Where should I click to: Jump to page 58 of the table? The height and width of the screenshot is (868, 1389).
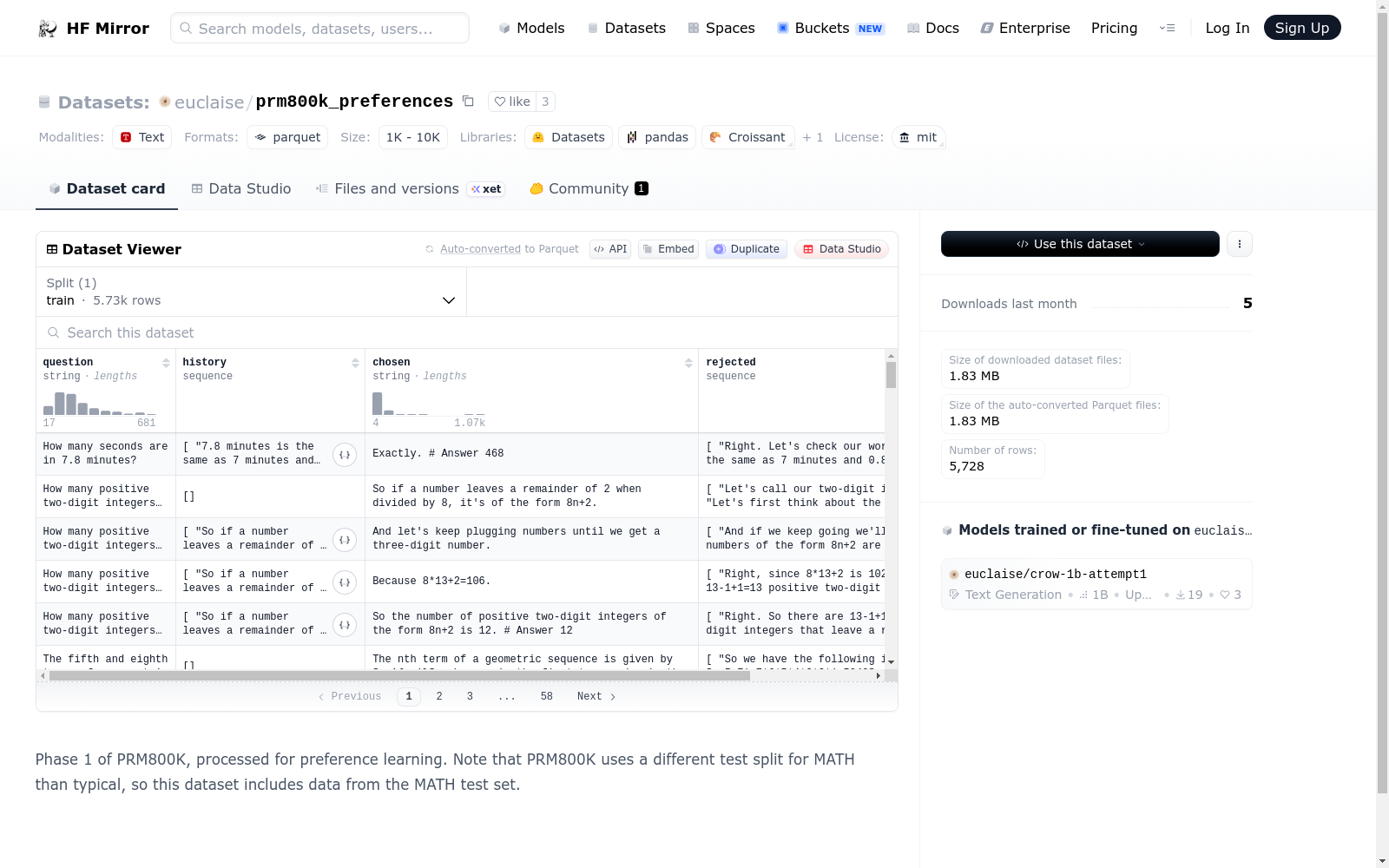547,696
